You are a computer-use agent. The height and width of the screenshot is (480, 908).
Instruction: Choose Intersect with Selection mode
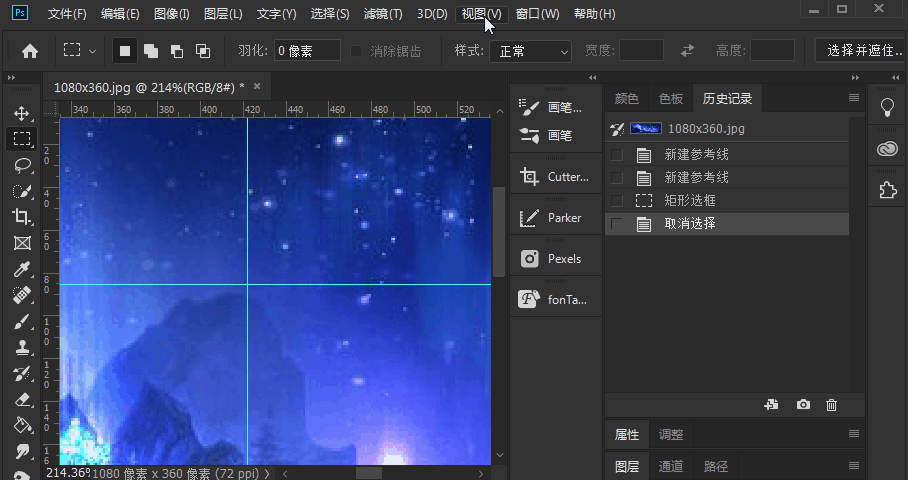[203, 51]
